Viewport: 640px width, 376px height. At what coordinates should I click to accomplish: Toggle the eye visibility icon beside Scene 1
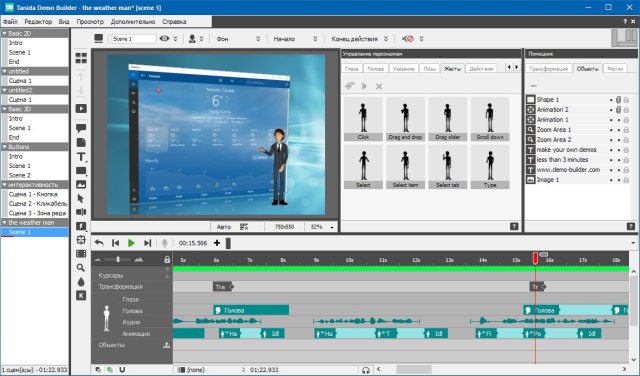tap(164, 38)
